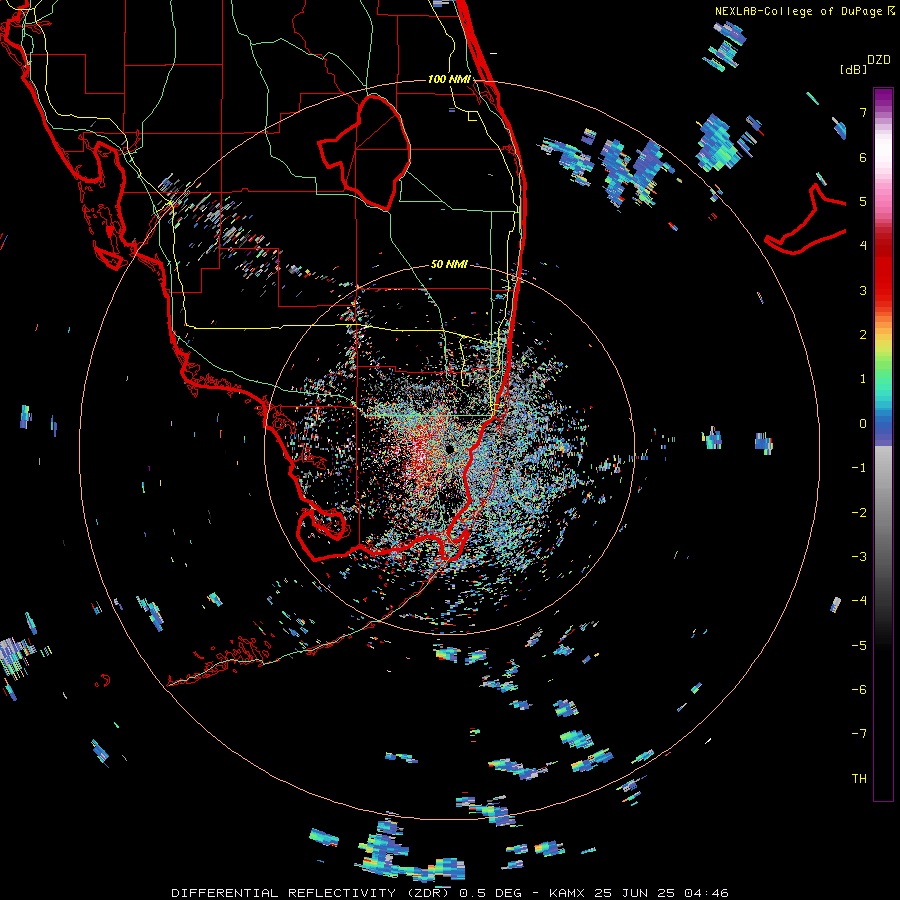Click the black radar site dot
900x900 pixels.
point(449,448)
